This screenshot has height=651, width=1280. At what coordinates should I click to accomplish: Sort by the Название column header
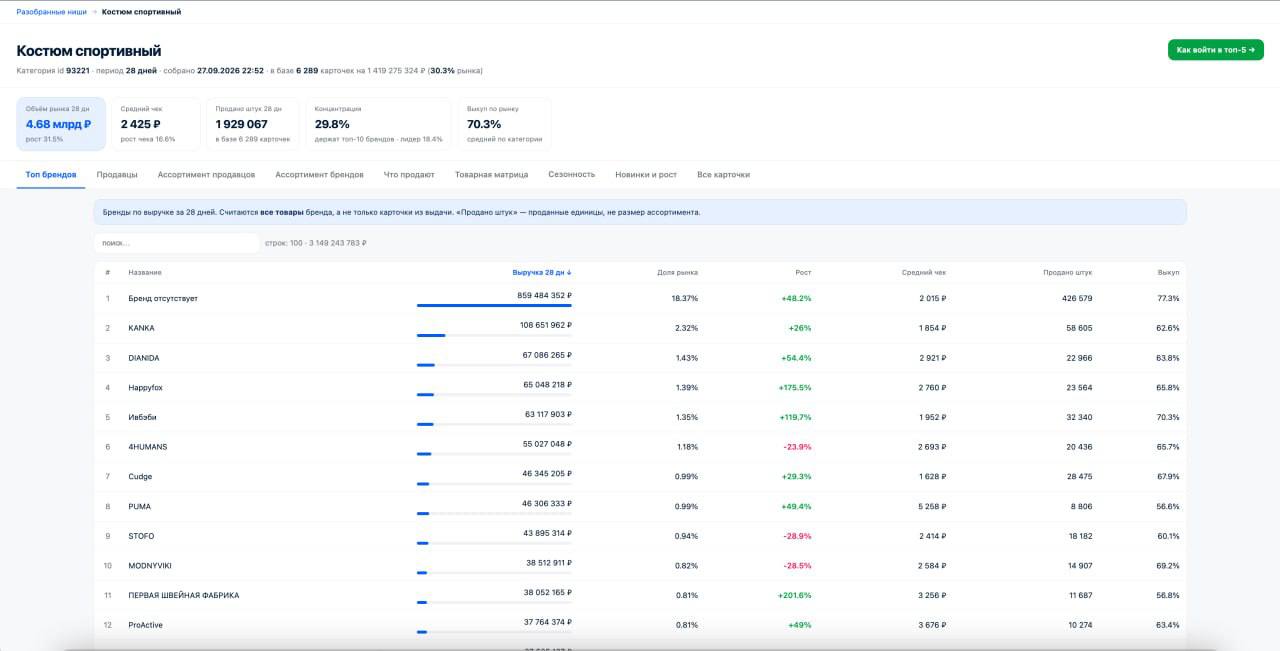(145, 272)
